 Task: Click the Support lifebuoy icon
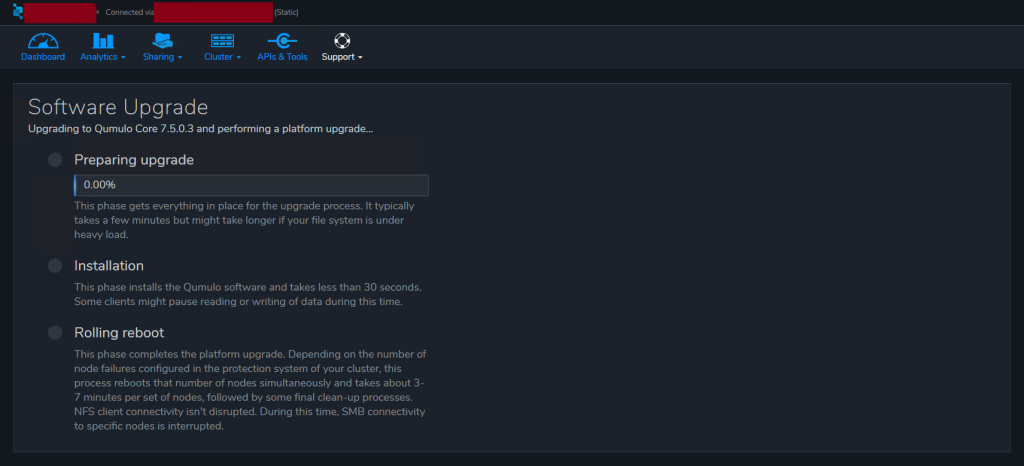[342, 41]
